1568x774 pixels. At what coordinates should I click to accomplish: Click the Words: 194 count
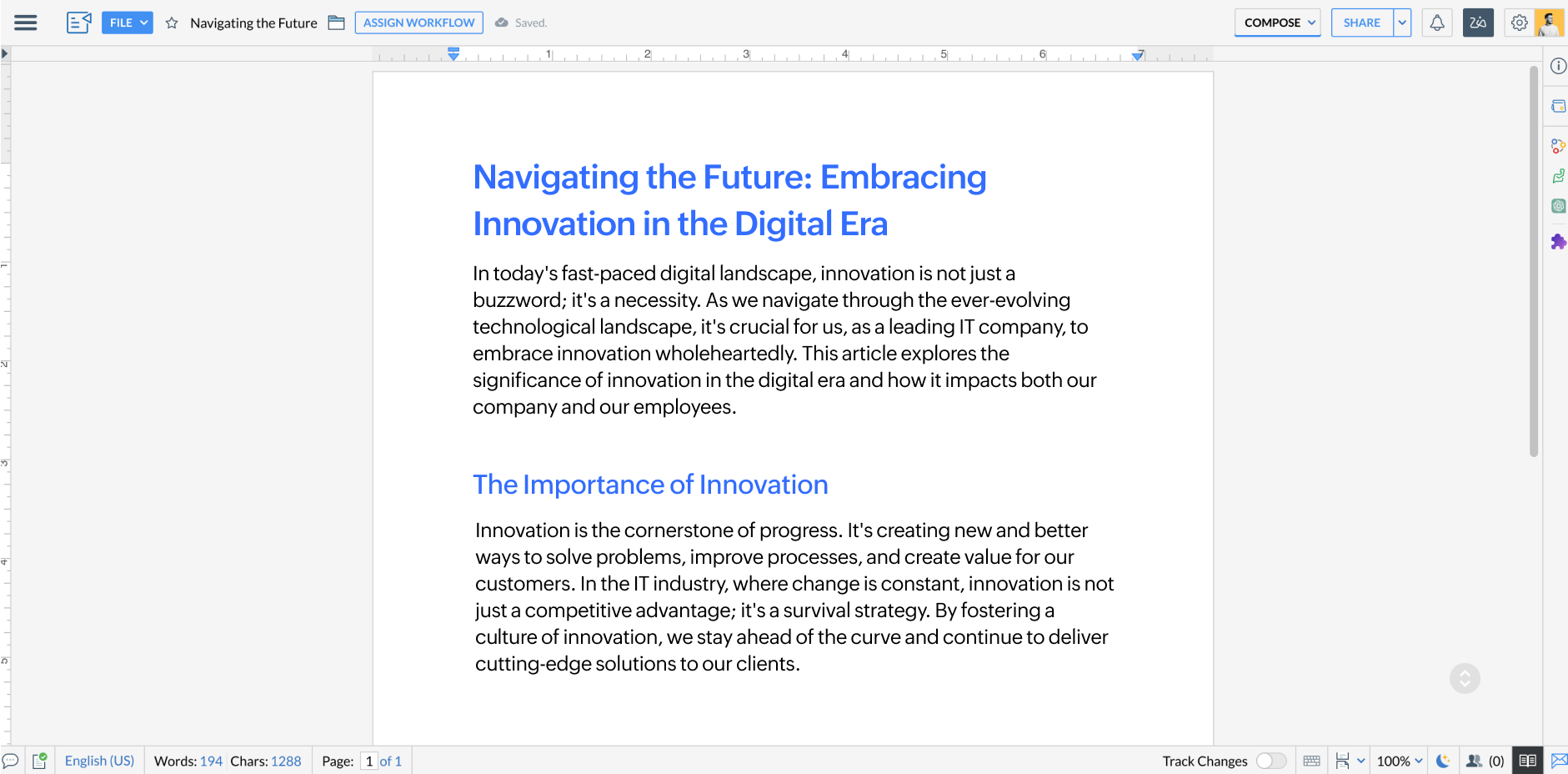click(188, 761)
